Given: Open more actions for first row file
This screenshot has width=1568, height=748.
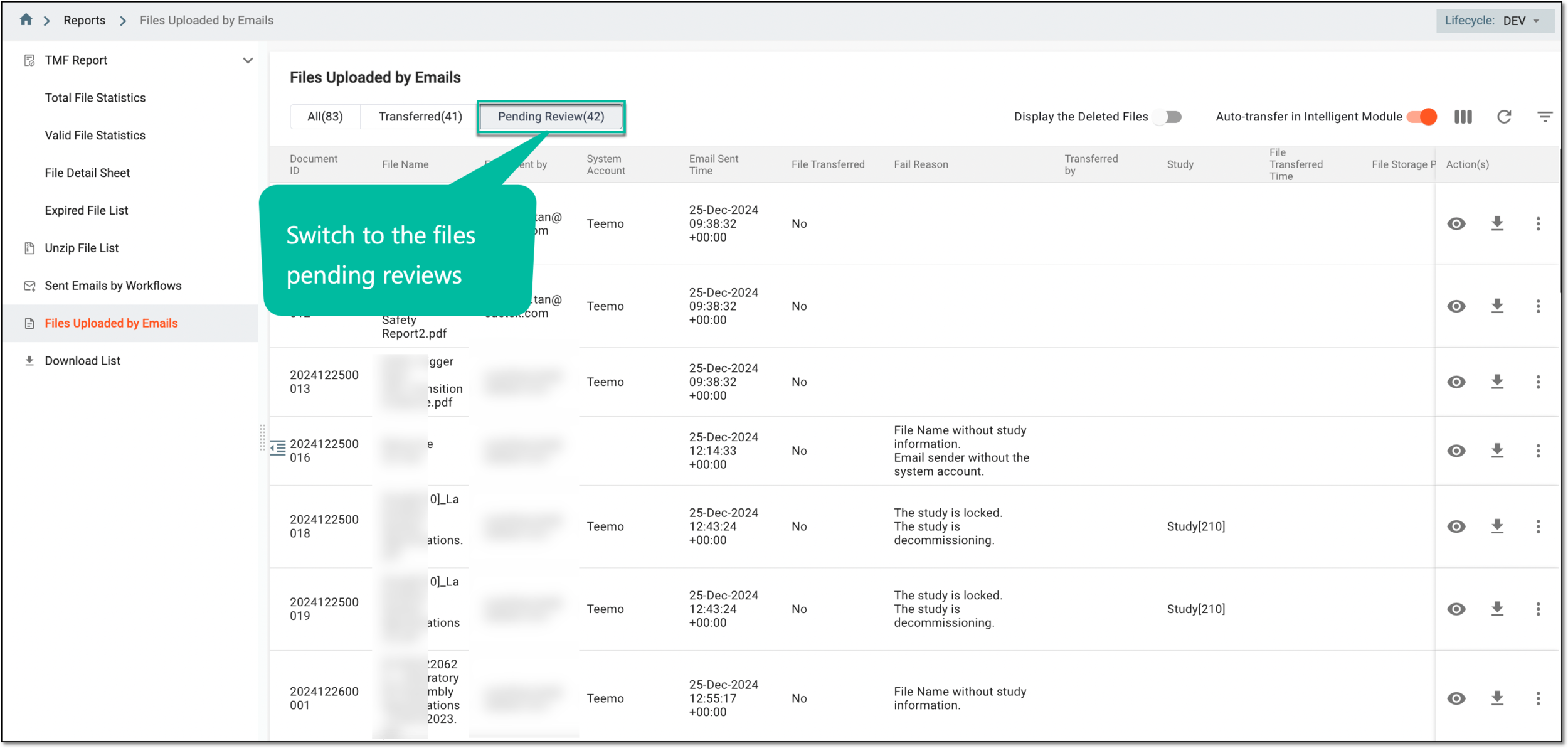Looking at the screenshot, I should coord(1538,224).
